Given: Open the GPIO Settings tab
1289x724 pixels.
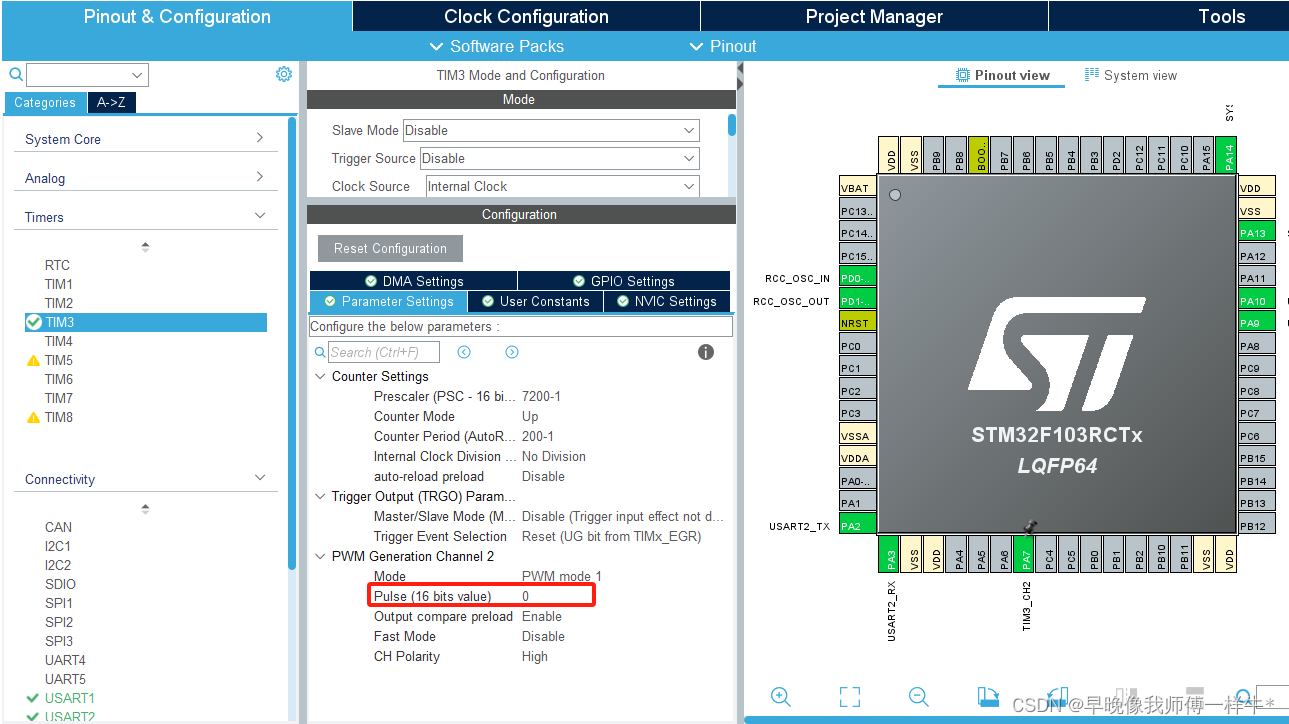Looking at the screenshot, I should pos(624,281).
